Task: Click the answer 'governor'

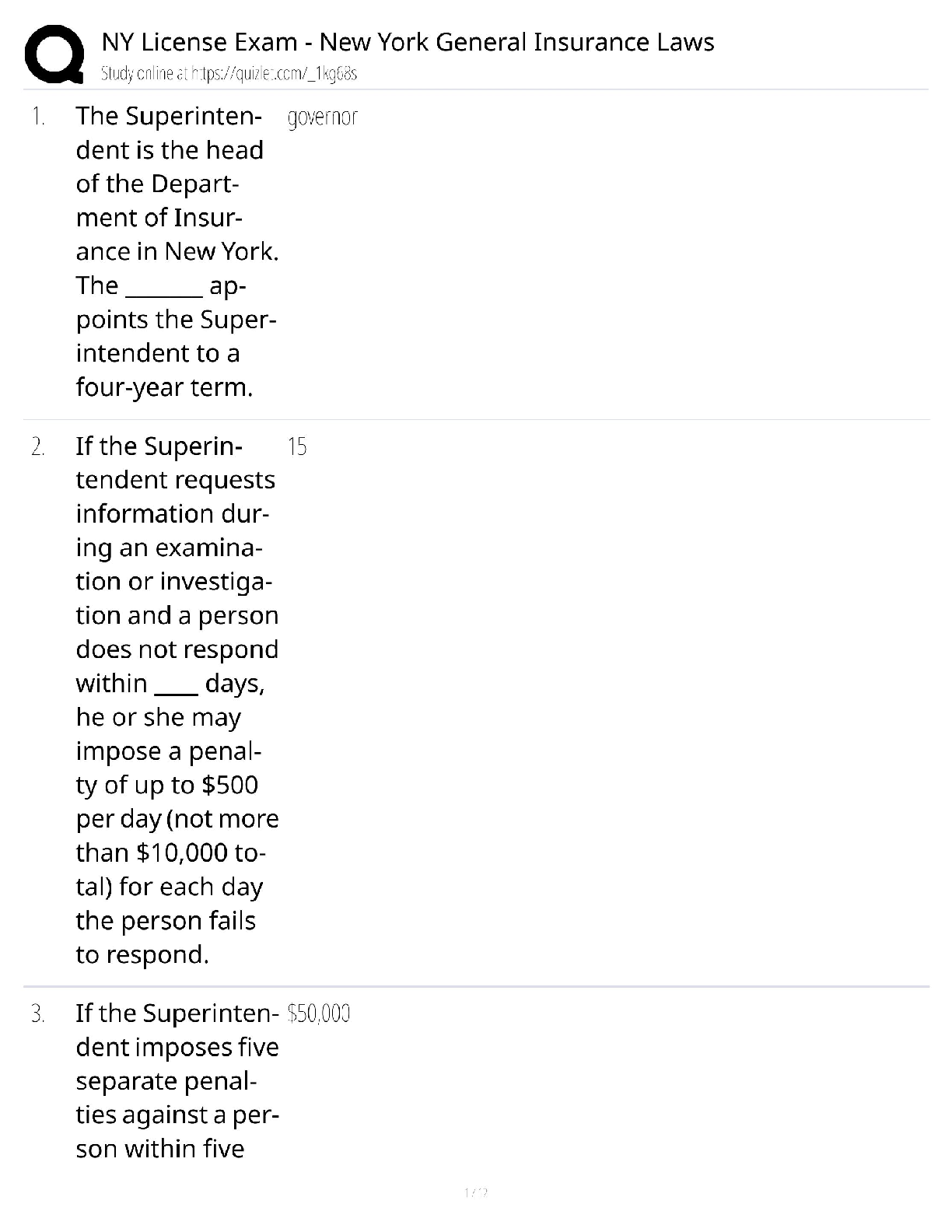Action: [x=322, y=117]
